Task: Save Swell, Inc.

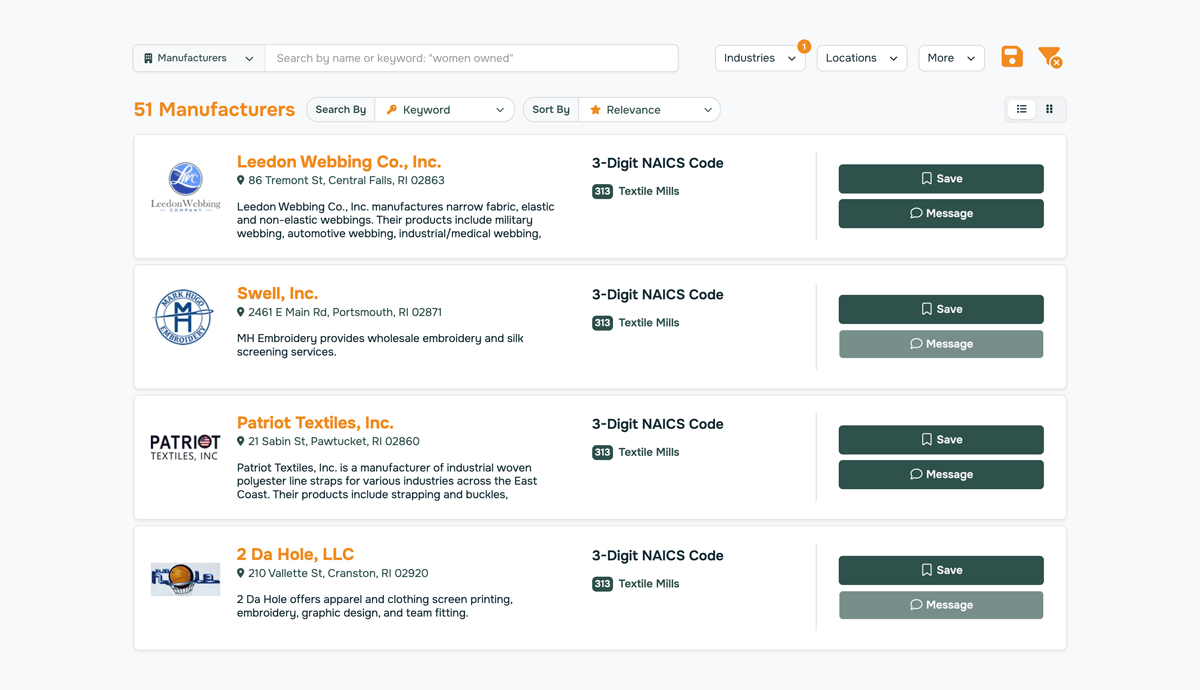Action: [941, 309]
